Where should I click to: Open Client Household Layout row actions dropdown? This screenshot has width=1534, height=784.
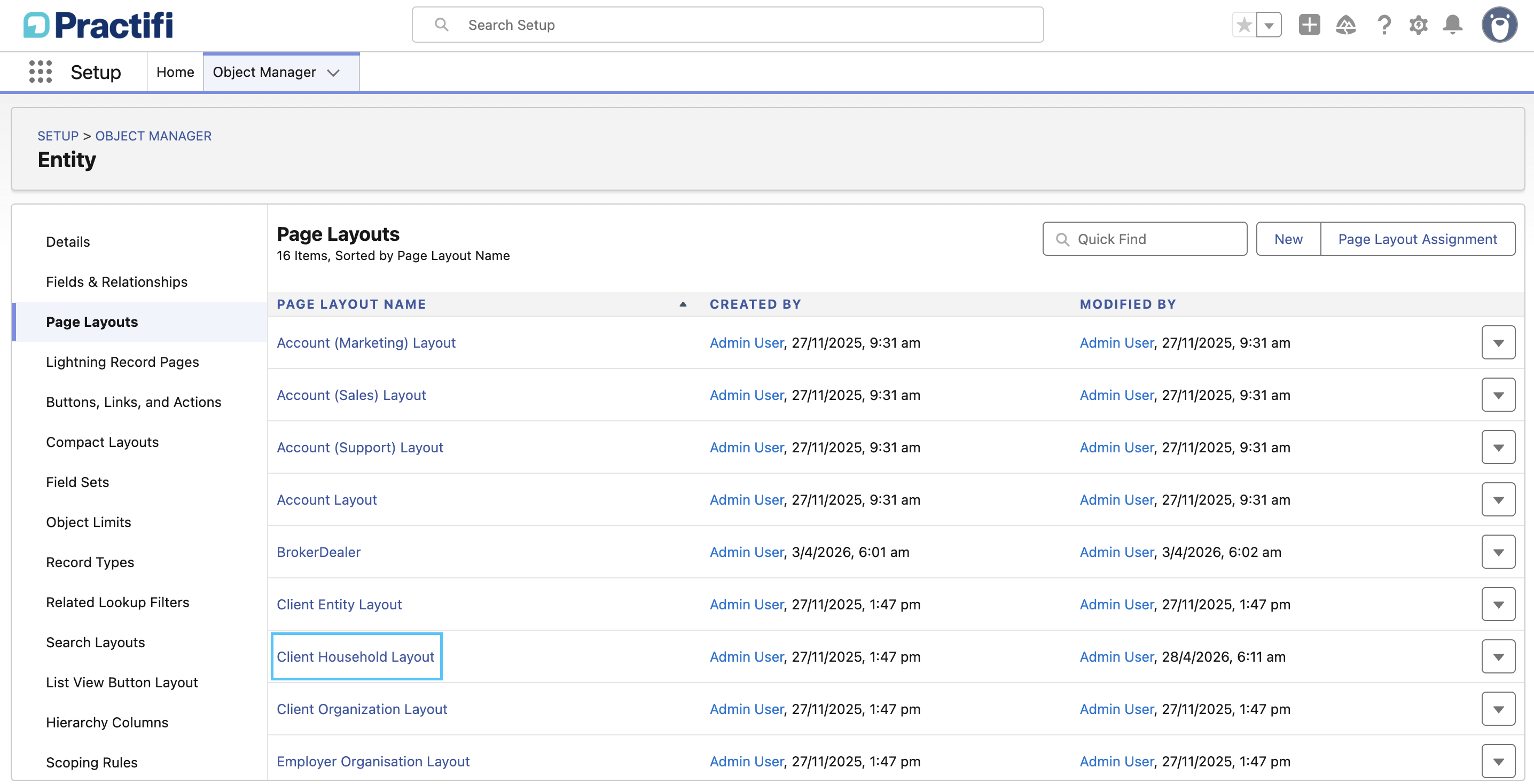click(1498, 656)
